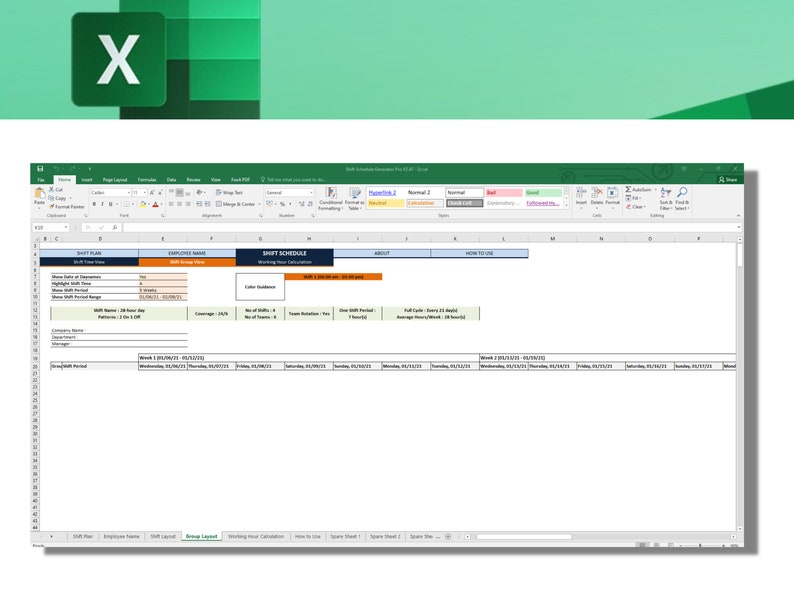Click Decrease Decimal icon
The width and height of the screenshot is (794, 596).
pos(310,204)
